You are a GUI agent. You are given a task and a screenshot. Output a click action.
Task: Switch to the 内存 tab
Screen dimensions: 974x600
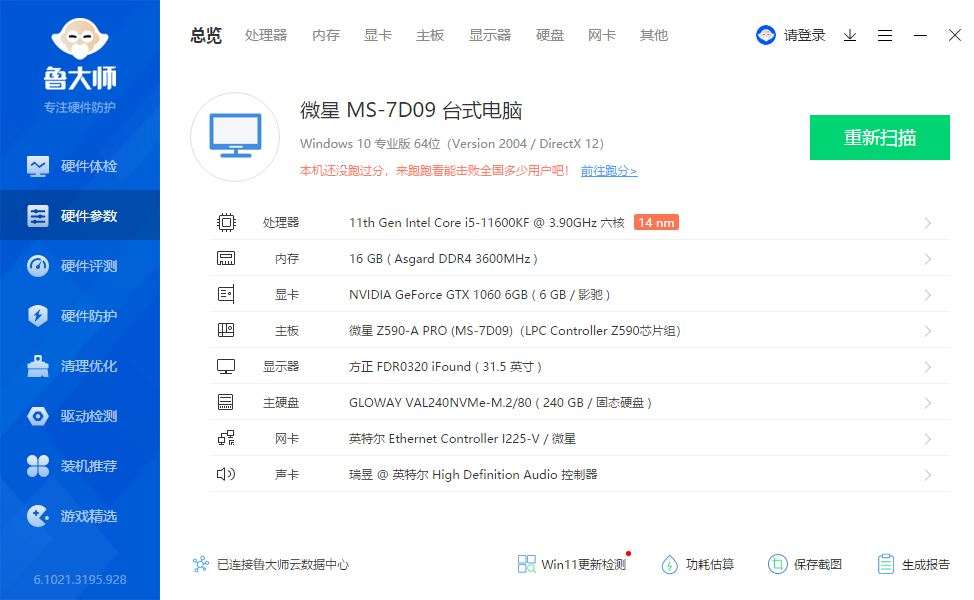pos(325,35)
